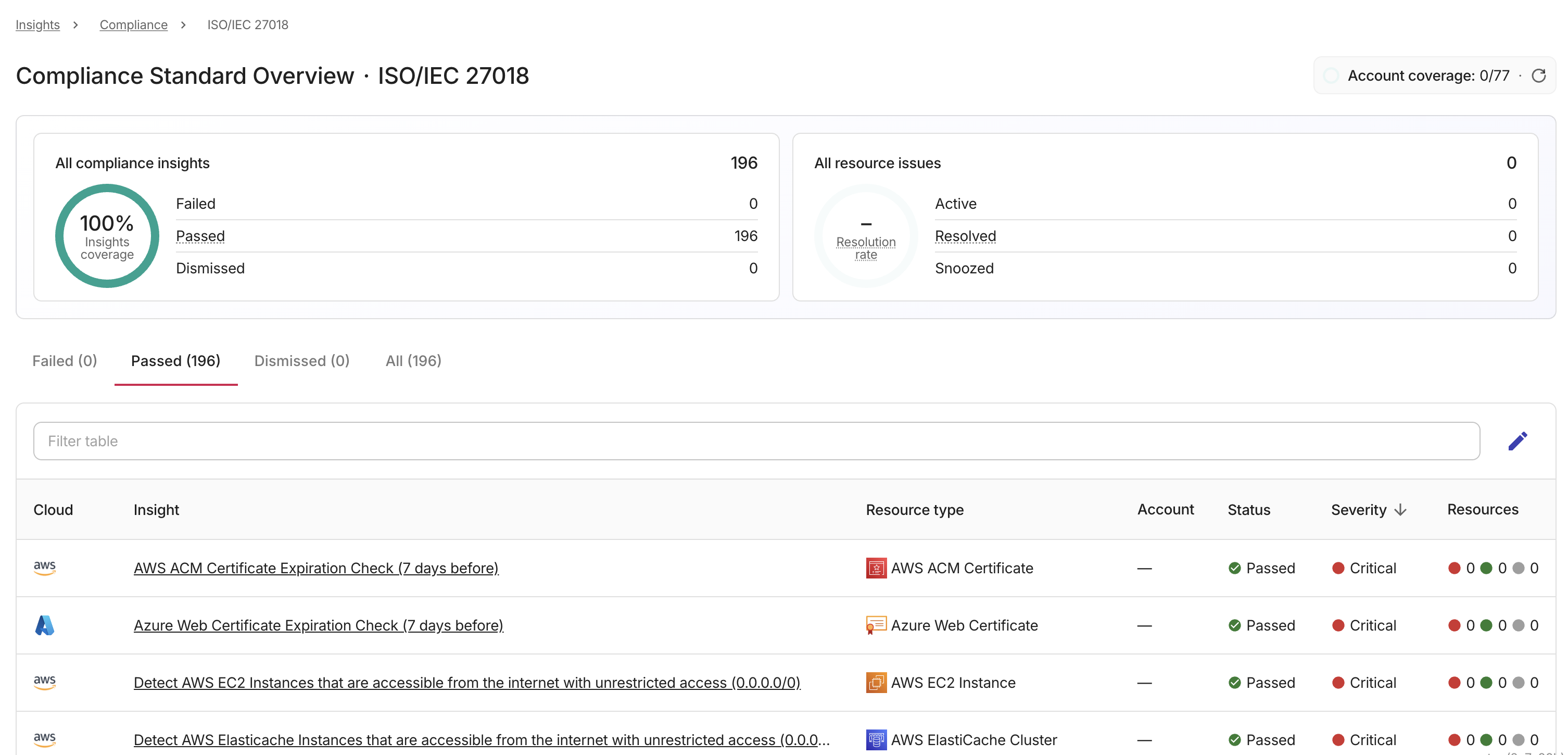Click the 100% Insights coverage ring
Screen dimensions: 1568x755
tap(107, 236)
